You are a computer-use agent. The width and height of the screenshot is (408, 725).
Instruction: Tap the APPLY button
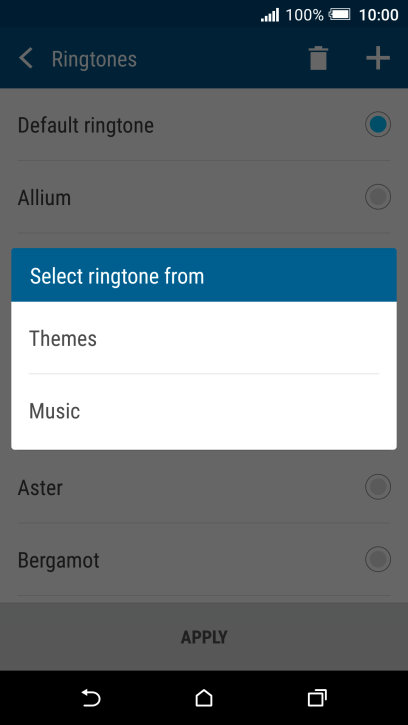point(204,637)
